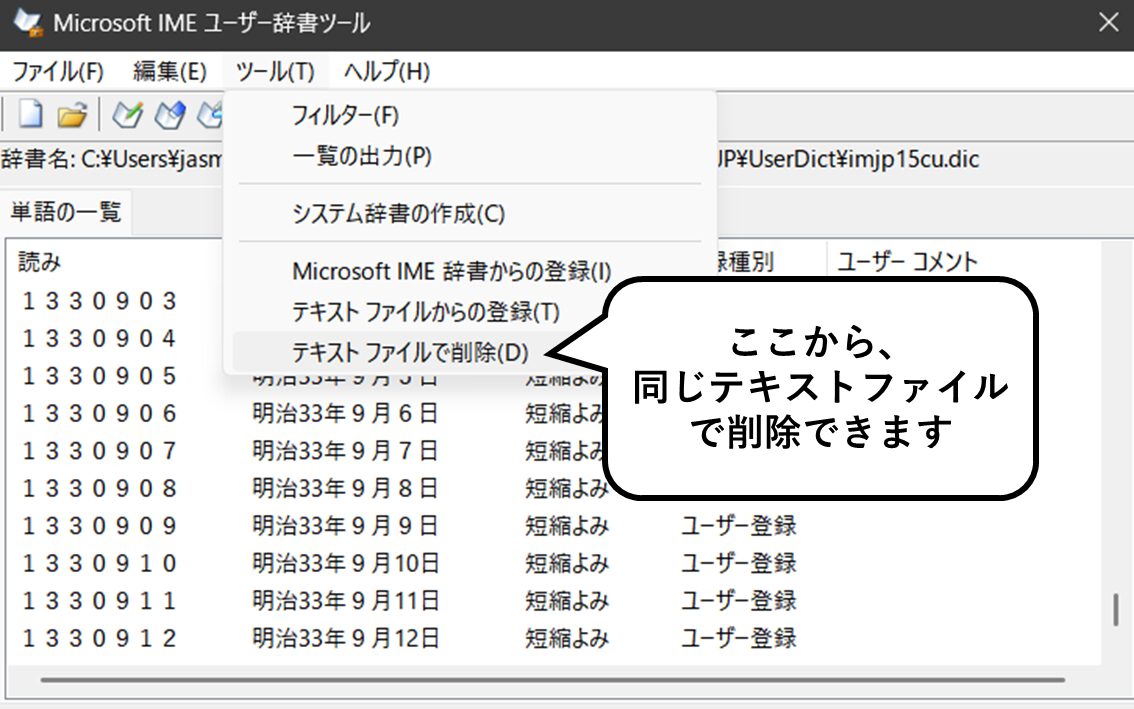1134x709 pixels.
Task: Close the ツール(T) menu
Action: coord(275,72)
